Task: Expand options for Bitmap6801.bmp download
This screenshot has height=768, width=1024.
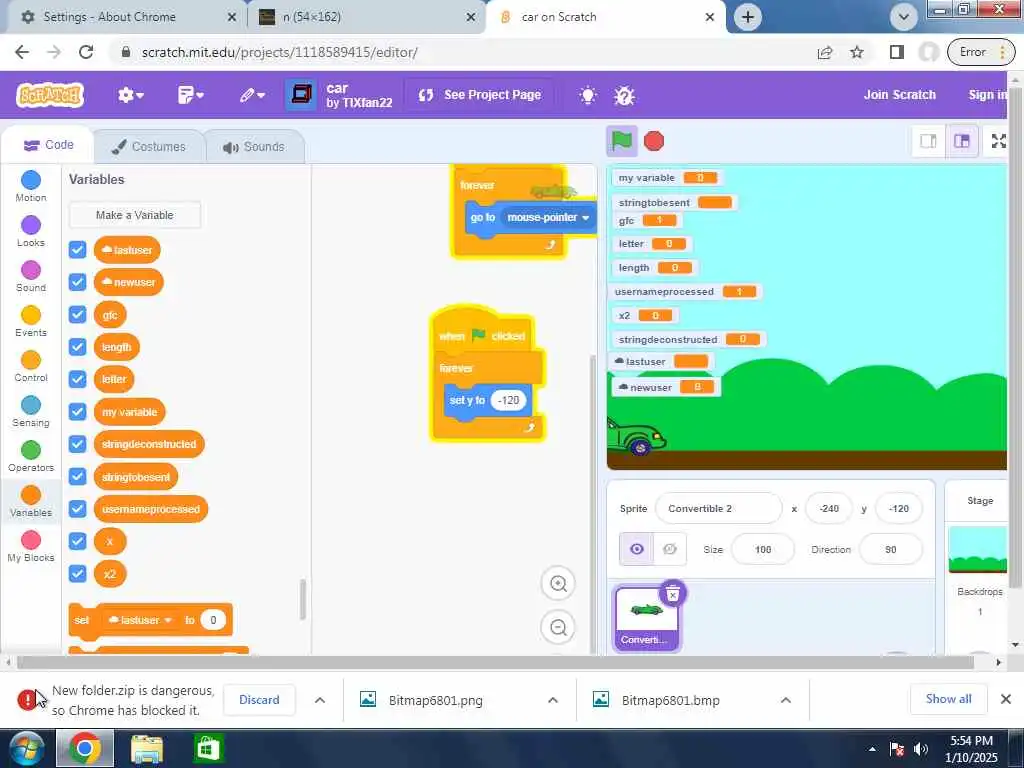Action: point(786,700)
